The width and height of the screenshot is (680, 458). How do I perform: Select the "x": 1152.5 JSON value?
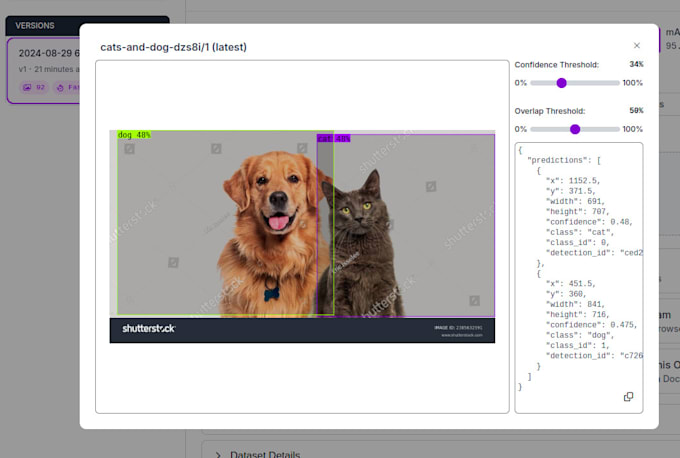click(x=583, y=180)
